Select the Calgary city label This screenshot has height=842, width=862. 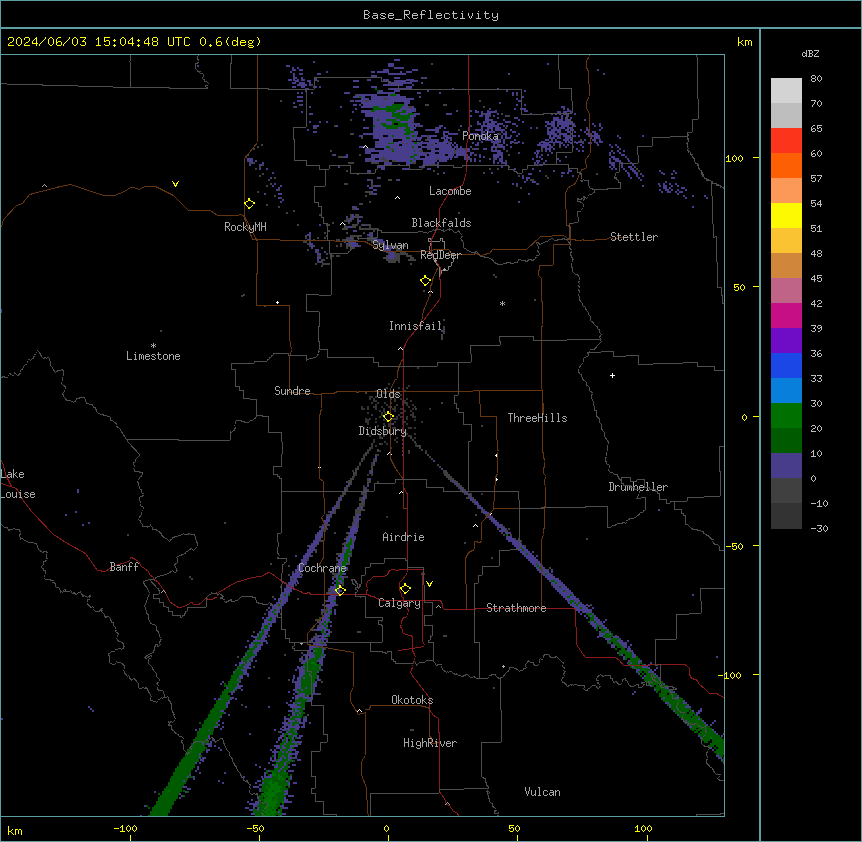click(399, 603)
